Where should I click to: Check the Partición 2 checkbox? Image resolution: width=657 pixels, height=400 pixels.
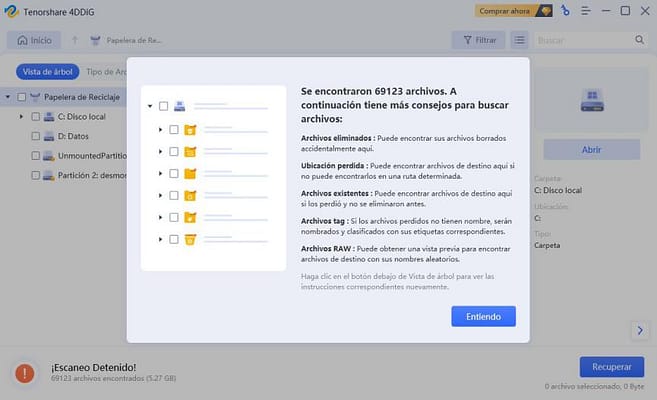pyautogui.click(x=36, y=175)
